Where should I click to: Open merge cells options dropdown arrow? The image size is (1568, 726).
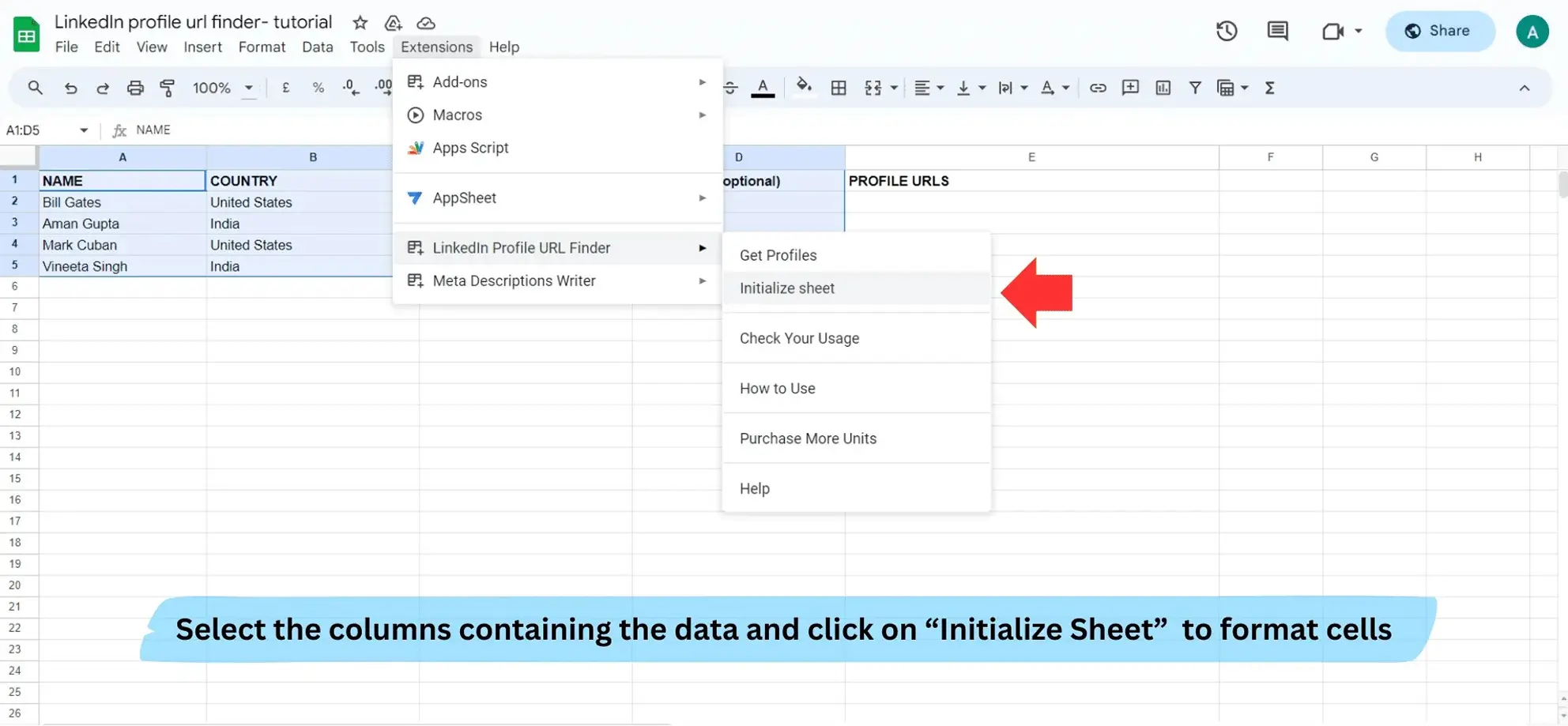894,88
